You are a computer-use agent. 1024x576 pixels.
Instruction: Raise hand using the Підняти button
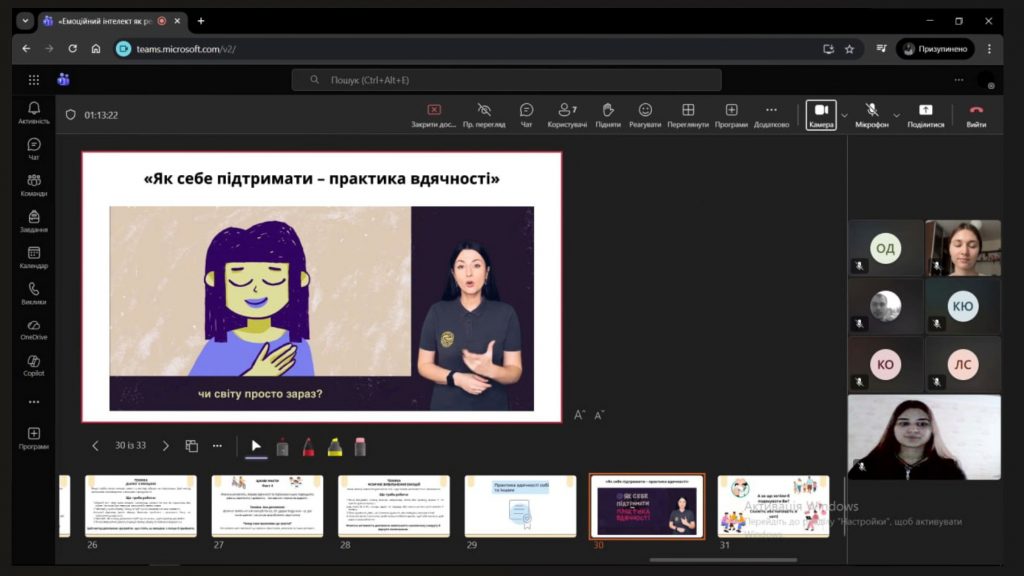pyautogui.click(x=607, y=114)
